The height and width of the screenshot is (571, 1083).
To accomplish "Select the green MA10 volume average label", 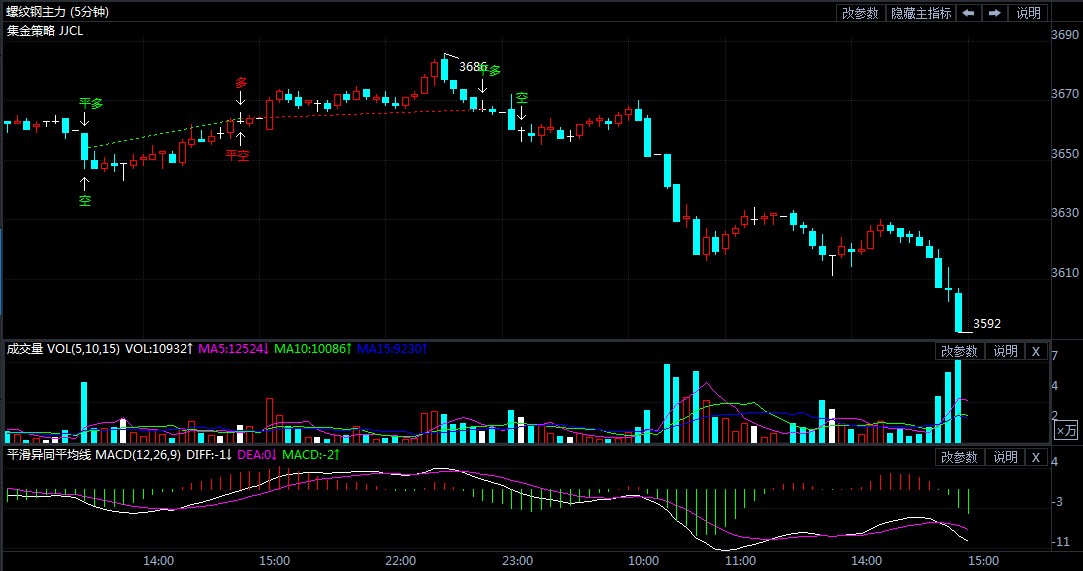I will pos(313,349).
